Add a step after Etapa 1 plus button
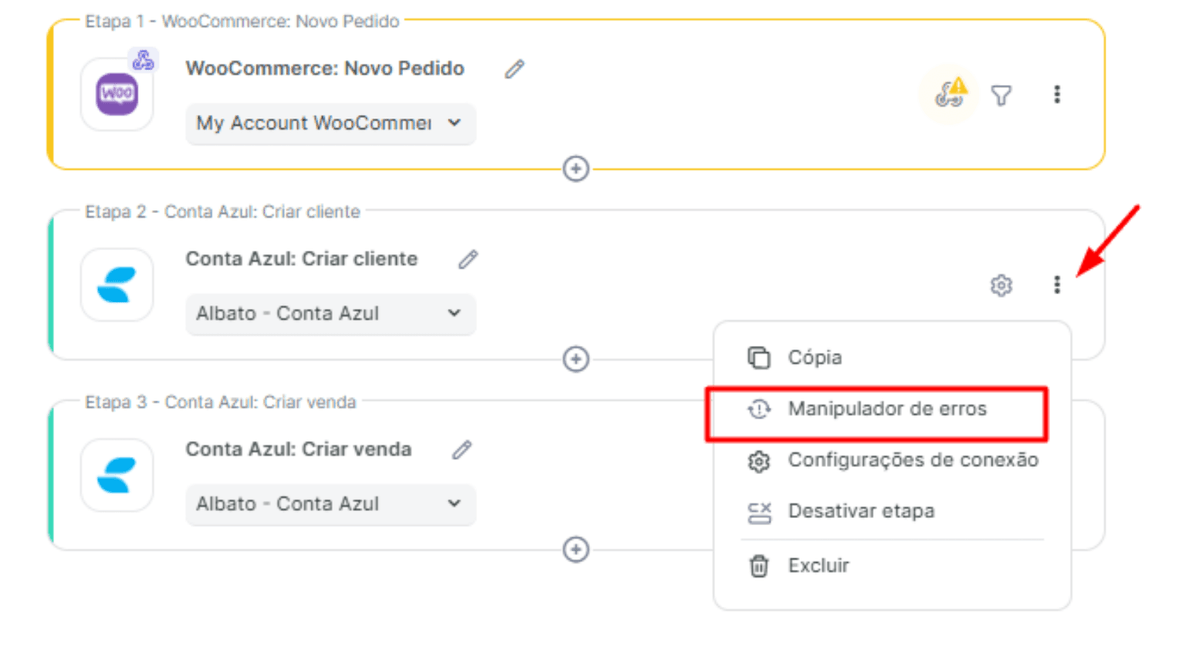The width and height of the screenshot is (1200, 655). coord(575,168)
